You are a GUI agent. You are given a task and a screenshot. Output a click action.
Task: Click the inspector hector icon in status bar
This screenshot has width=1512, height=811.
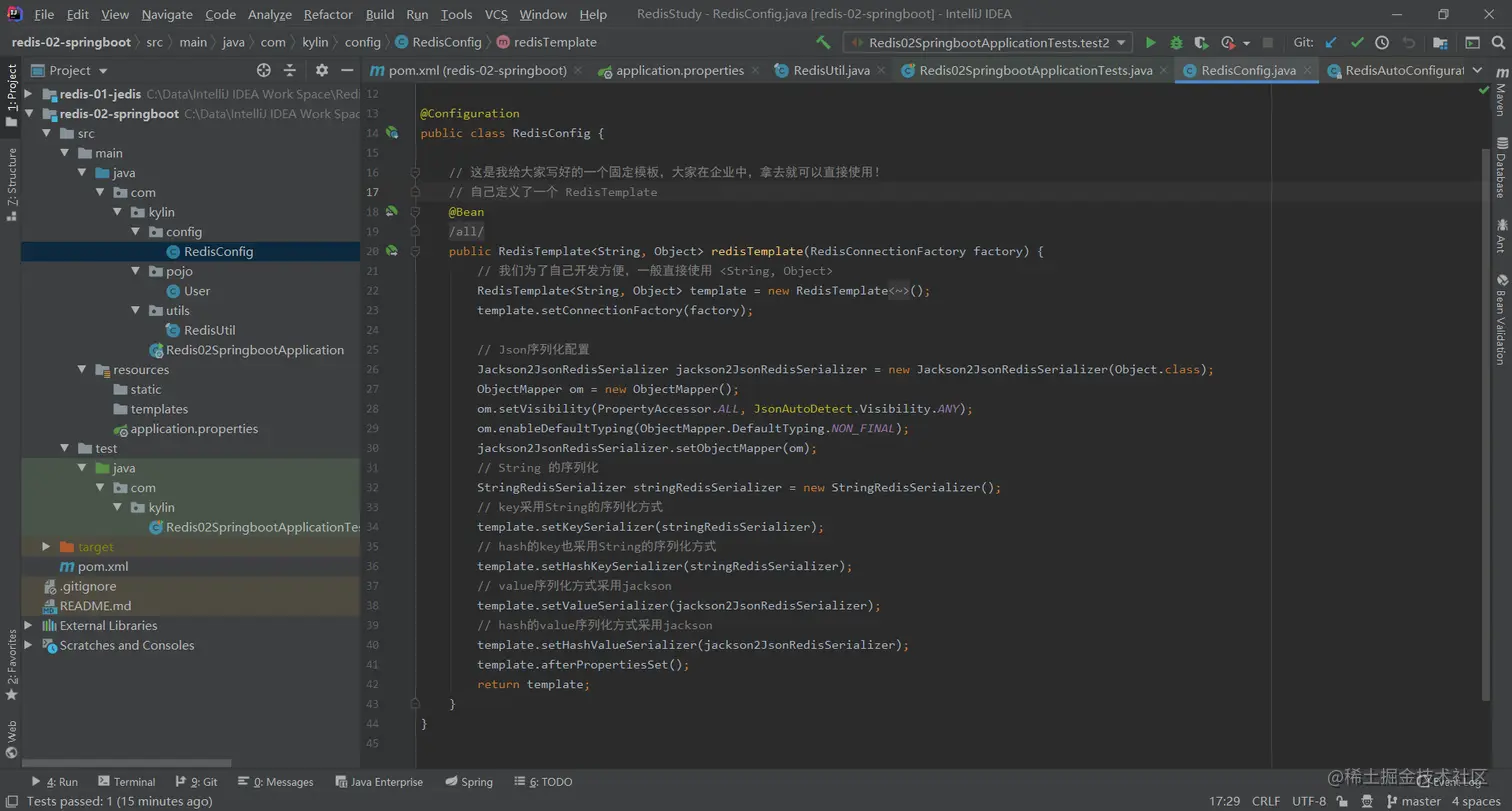tap(1367, 801)
